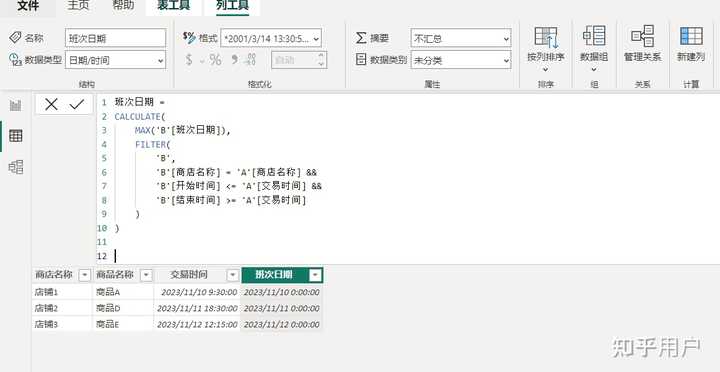Click cell 2023/11/10 0:00:00
Viewport: 720px width, 372px height.
tap(281, 292)
